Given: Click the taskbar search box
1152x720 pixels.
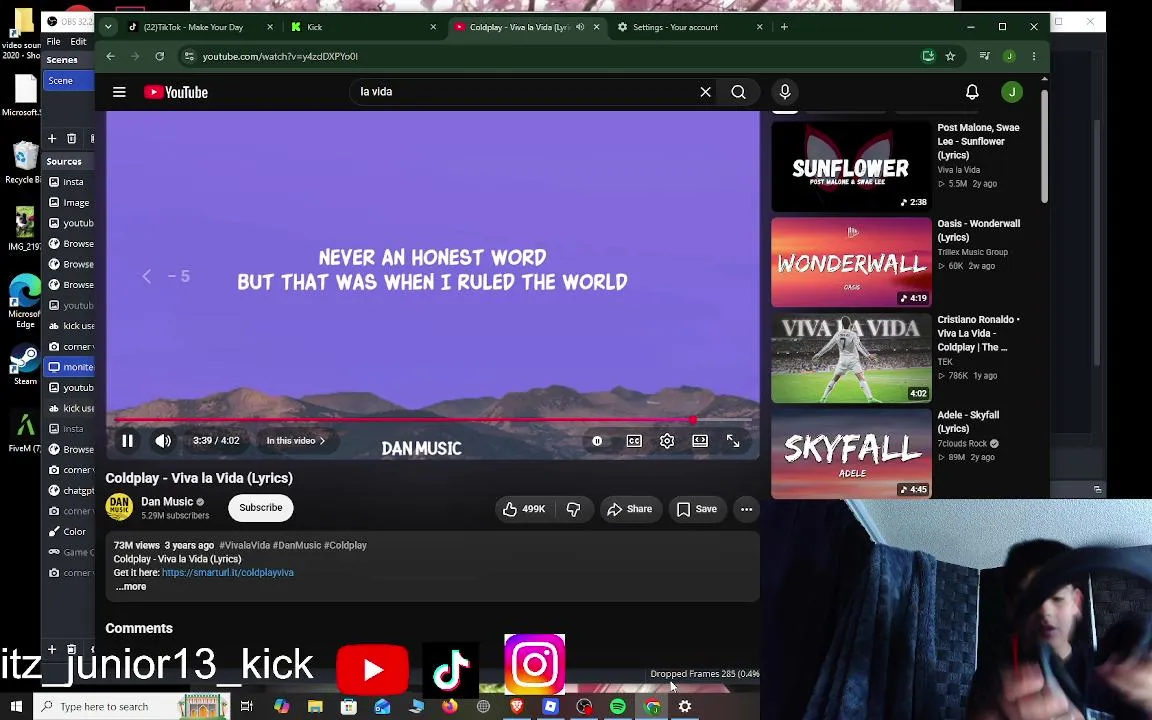Looking at the screenshot, I should click(131, 706).
